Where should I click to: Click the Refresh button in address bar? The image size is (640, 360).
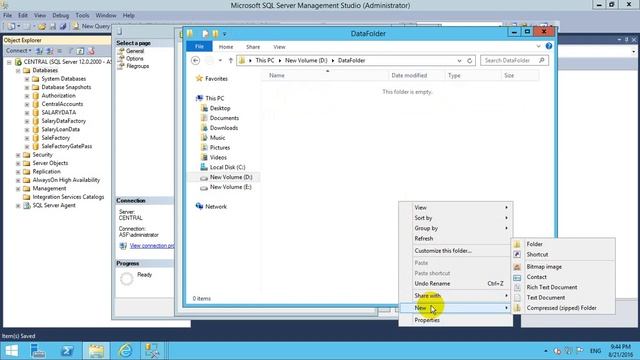click(x=470, y=60)
